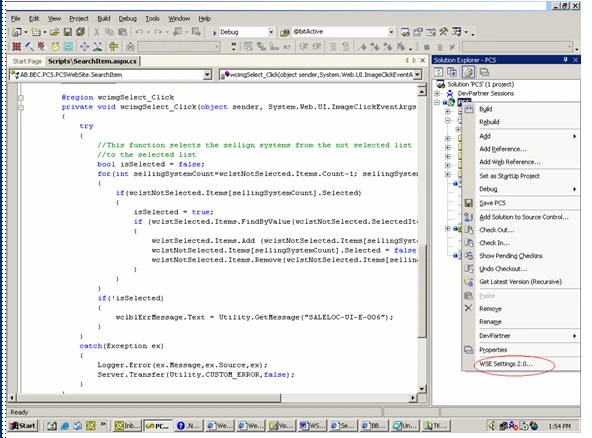Switch to the Start Page tab
The height and width of the screenshot is (438, 592).
click(x=27, y=61)
